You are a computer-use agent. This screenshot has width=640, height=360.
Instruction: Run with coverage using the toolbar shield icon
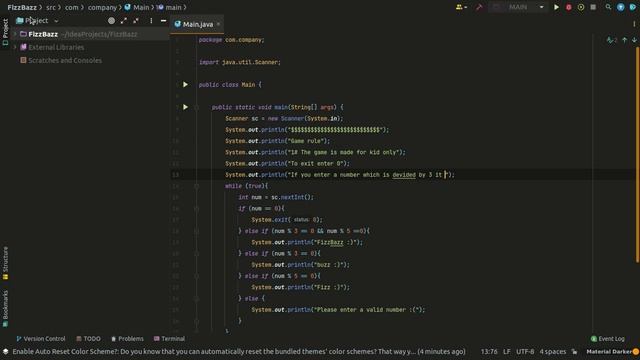coord(581,7)
